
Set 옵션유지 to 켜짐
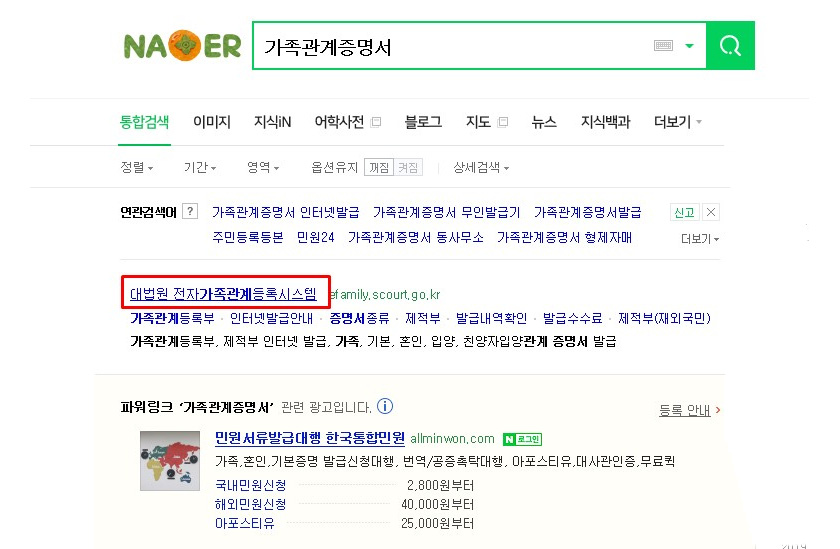(408, 168)
